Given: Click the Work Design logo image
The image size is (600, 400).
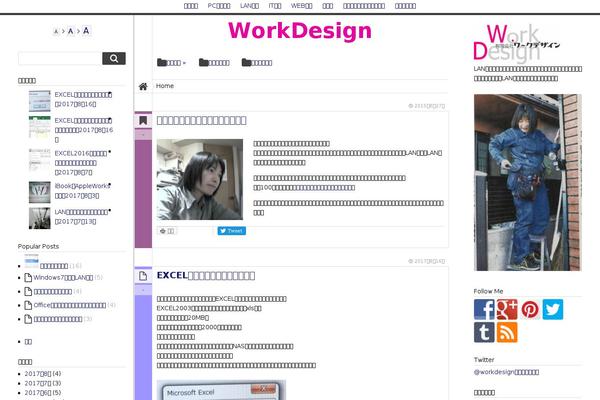Looking at the screenshot, I should pyautogui.click(x=516, y=43).
